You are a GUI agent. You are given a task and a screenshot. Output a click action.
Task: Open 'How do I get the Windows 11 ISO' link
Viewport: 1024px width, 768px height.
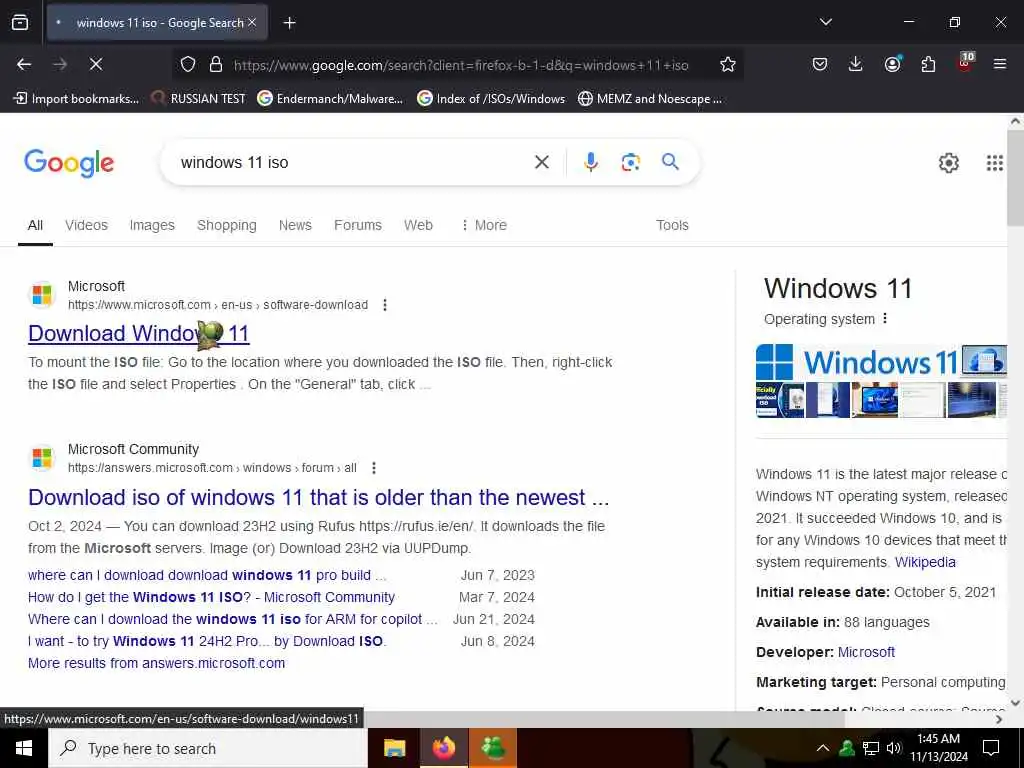tap(212, 598)
